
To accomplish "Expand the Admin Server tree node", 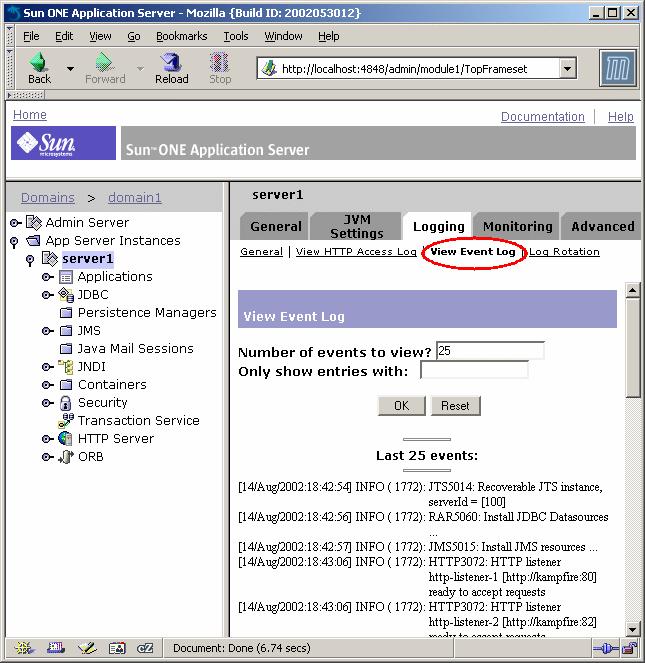I will (x=16, y=223).
